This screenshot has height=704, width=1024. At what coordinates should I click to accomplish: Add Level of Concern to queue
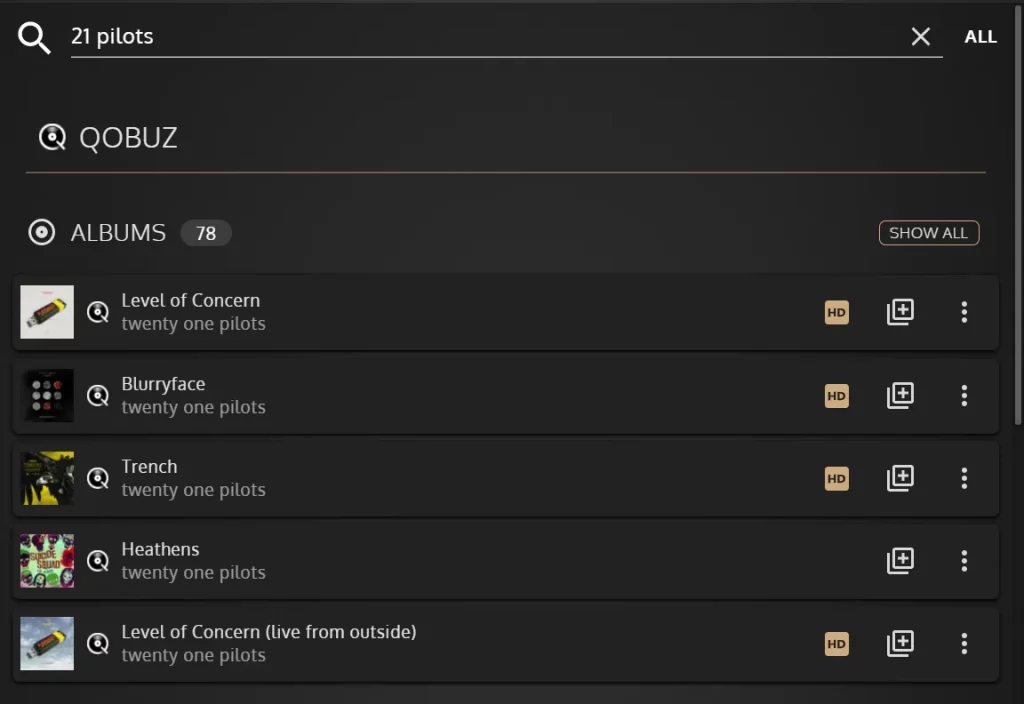tap(900, 312)
